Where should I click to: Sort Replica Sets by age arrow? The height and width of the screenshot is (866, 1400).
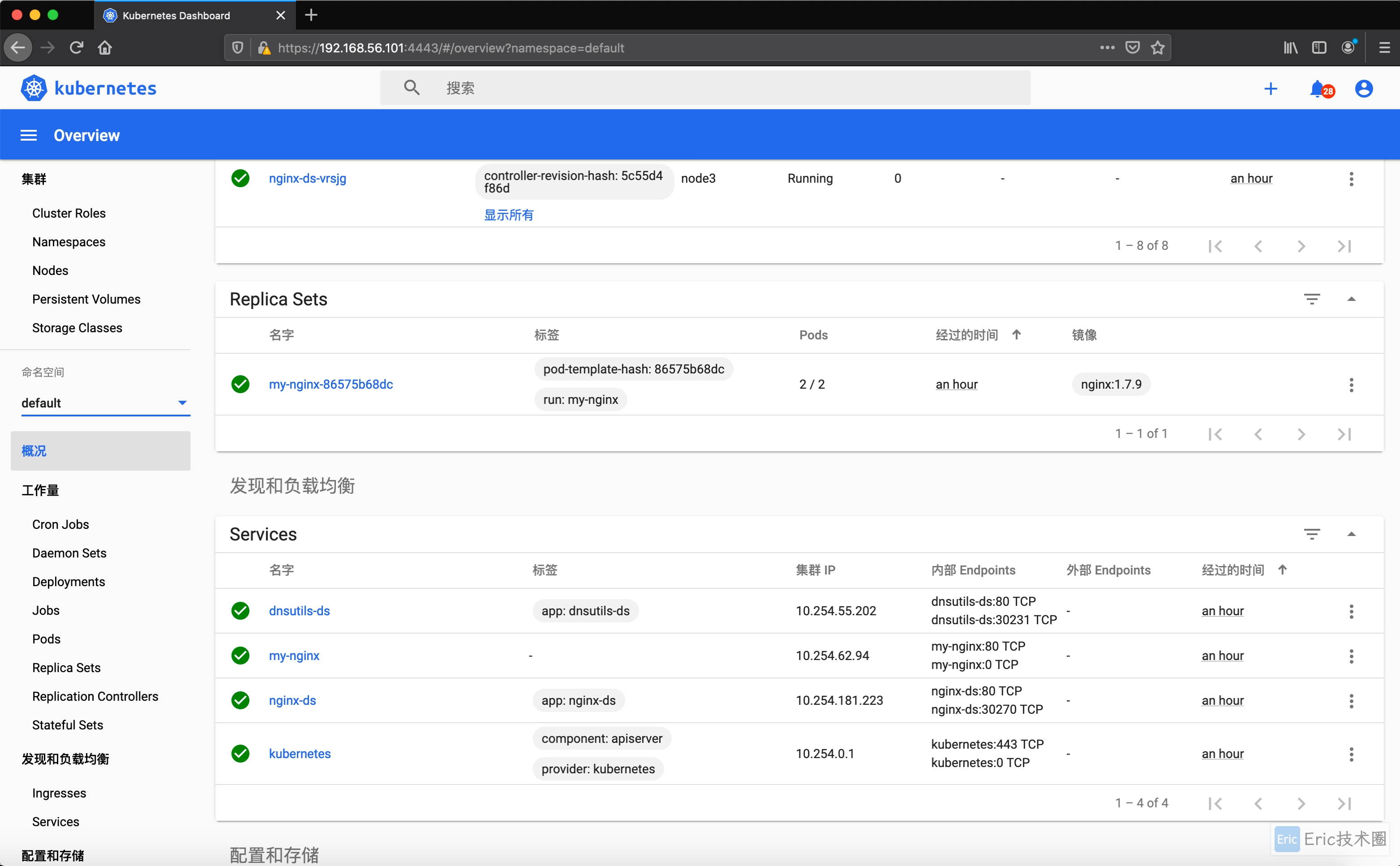pyautogui.click(x=1016, y=334)
